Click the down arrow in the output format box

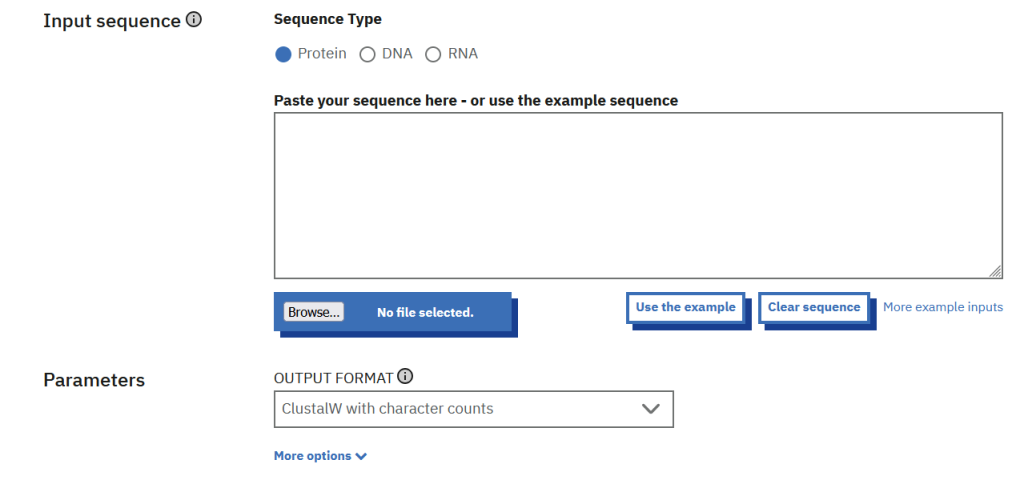[651, 409]
